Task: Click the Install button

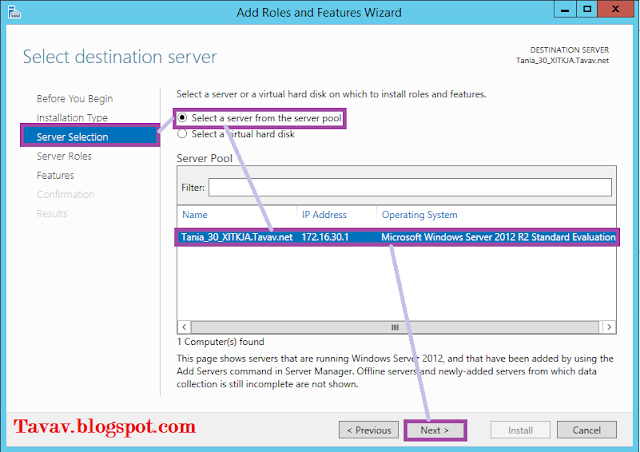Action: tap(520, 430)
